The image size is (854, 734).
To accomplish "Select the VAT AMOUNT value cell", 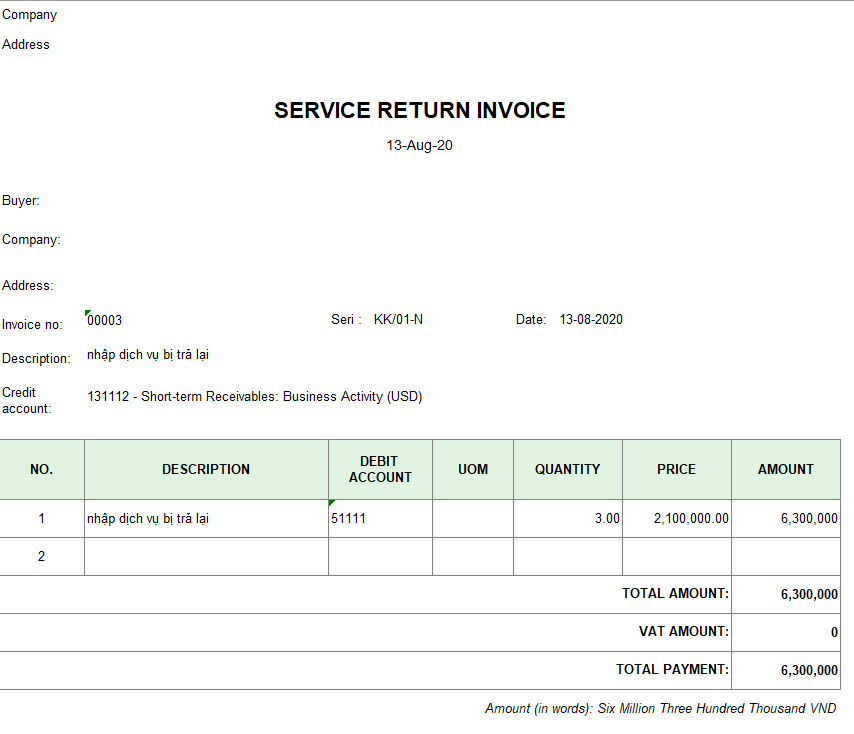I will [785, 632].
